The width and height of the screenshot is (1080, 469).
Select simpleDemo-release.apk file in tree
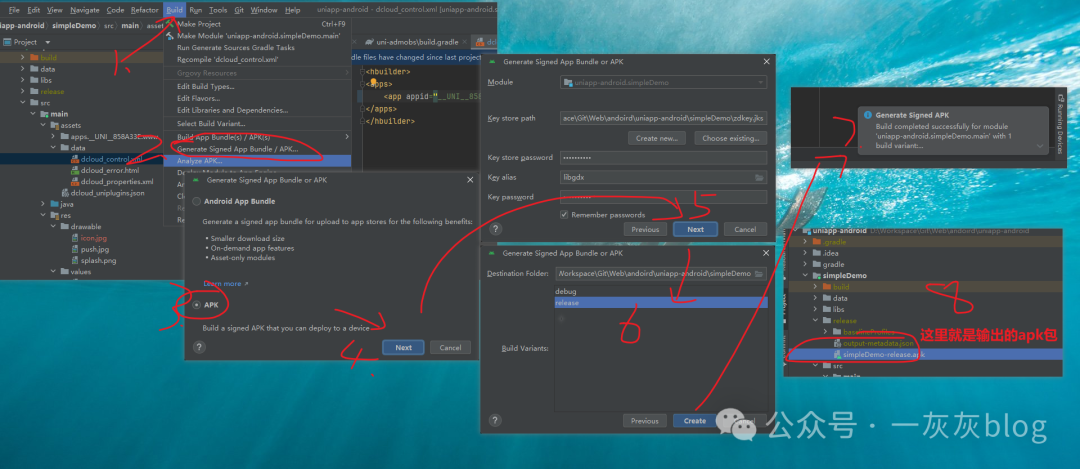[x=883, y=354]
